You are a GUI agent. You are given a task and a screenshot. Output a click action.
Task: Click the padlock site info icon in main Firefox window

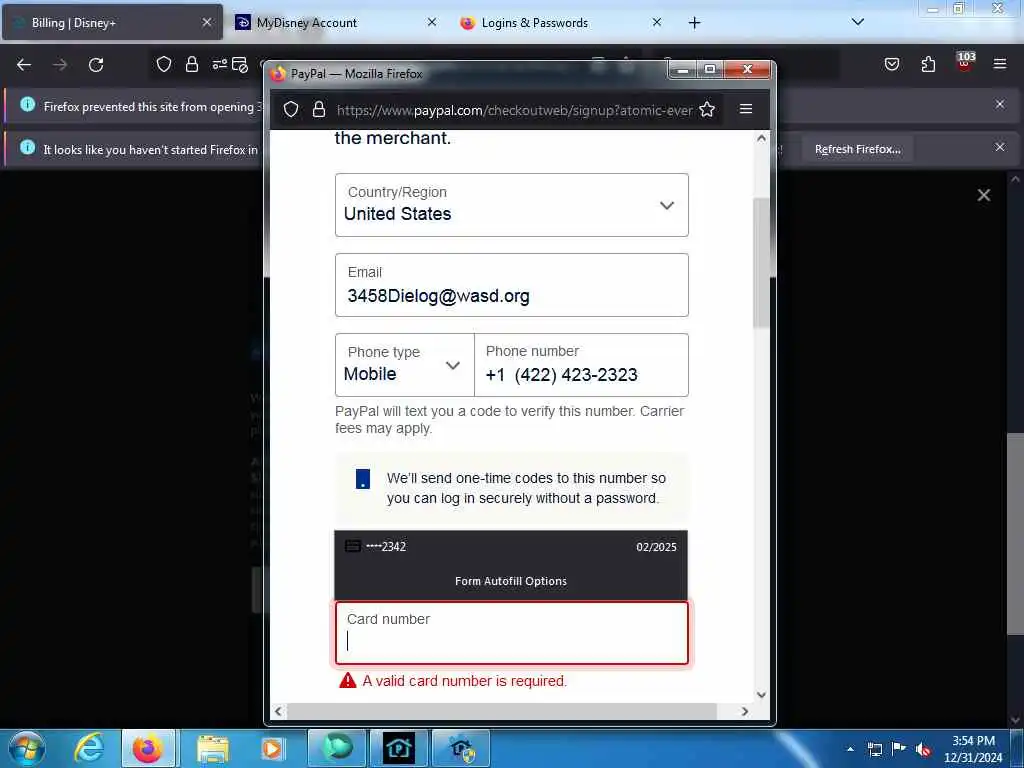(191, 64)
